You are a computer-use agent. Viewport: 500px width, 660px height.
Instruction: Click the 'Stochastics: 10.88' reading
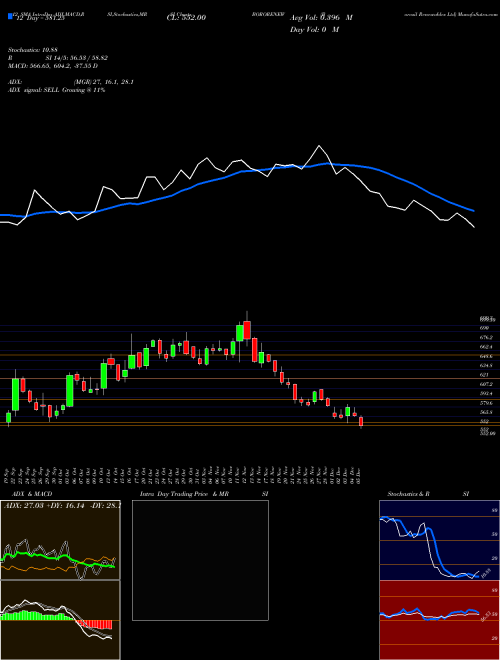click(x=32, y=50)
